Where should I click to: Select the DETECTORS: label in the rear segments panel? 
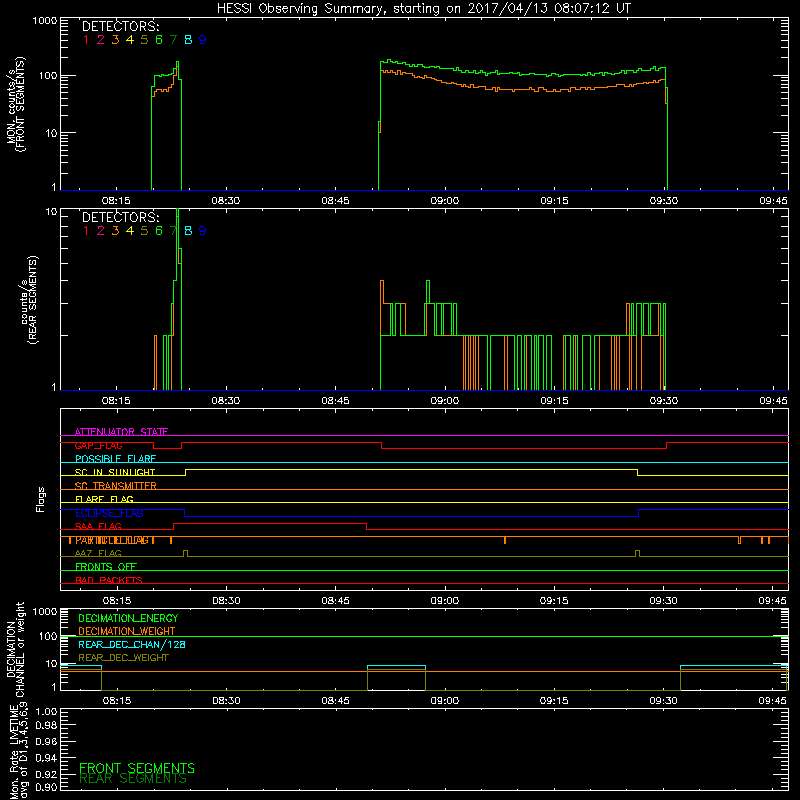120,217
